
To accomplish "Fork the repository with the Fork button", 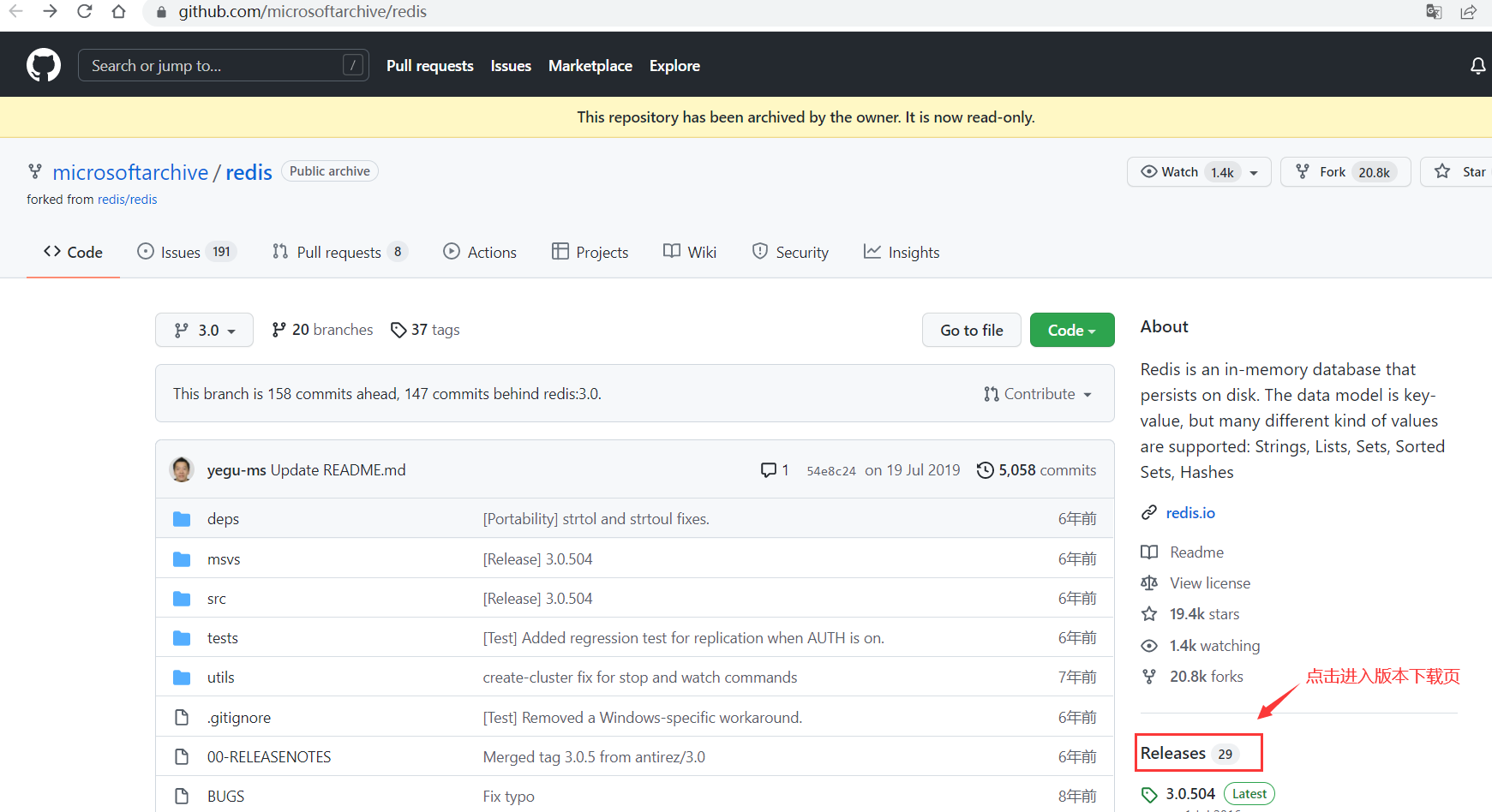I will coord(1345,171).
